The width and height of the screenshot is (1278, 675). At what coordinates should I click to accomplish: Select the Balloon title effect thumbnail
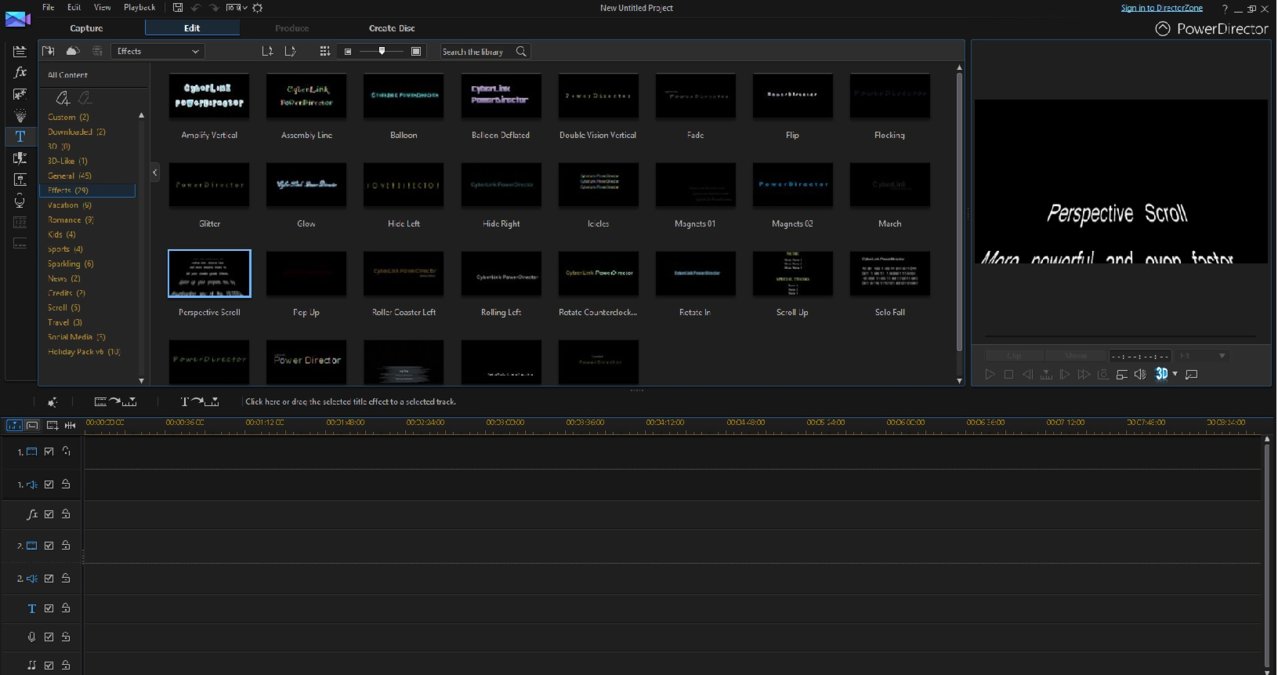(404, 96)
